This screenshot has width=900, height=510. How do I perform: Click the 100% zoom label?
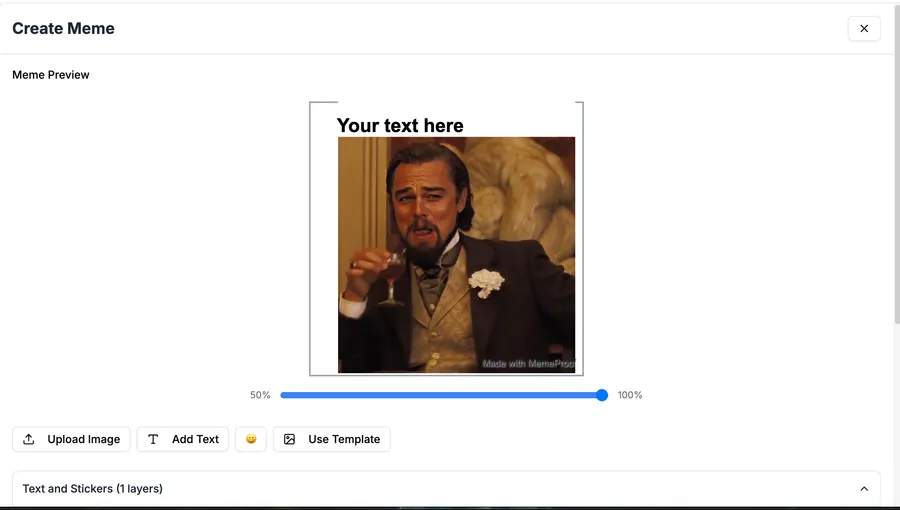click(x=630, y=395)
